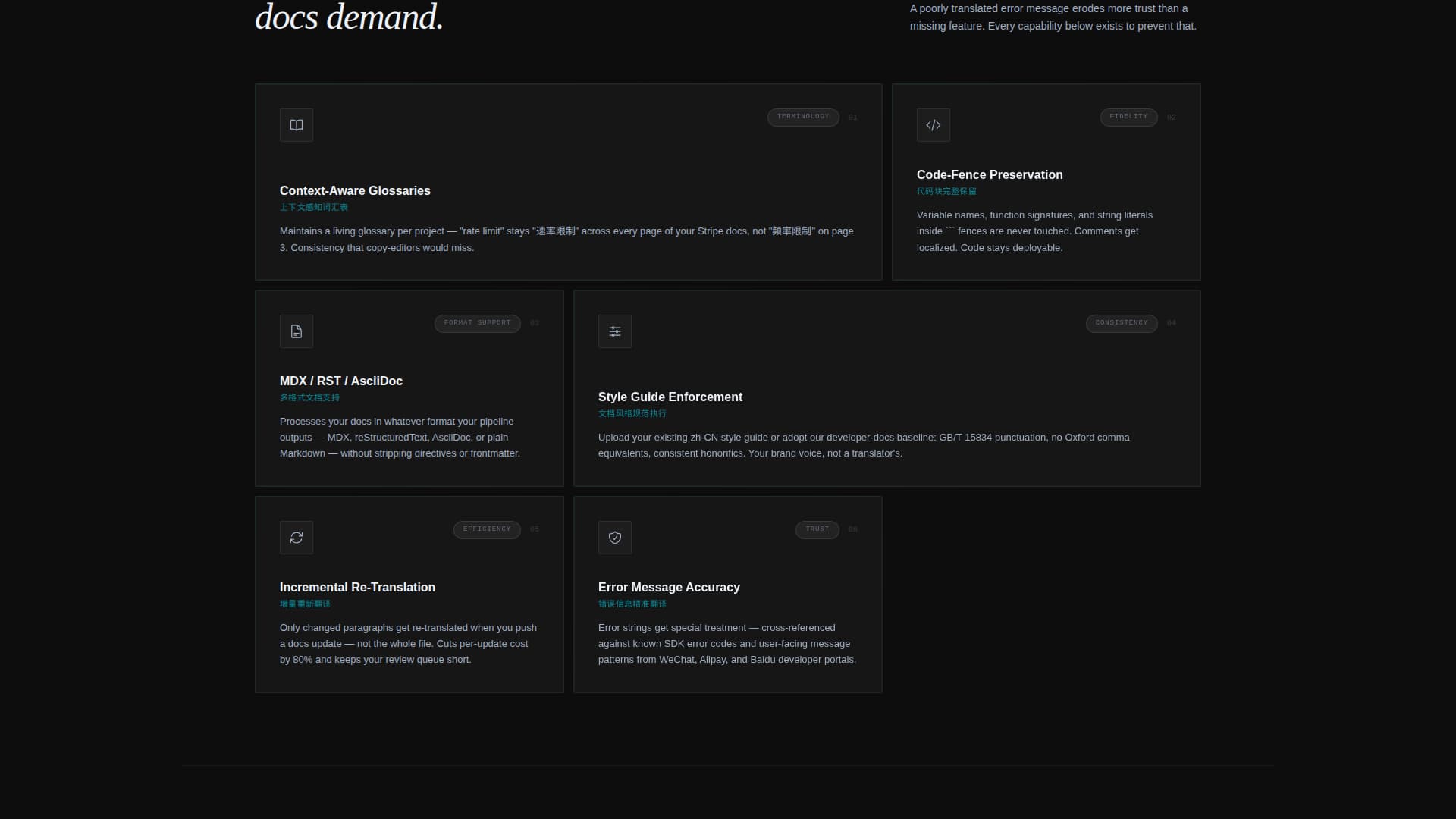Screen dimensions: 1456x819
Task: Click card number 03 label
Action: coord(535,324)
